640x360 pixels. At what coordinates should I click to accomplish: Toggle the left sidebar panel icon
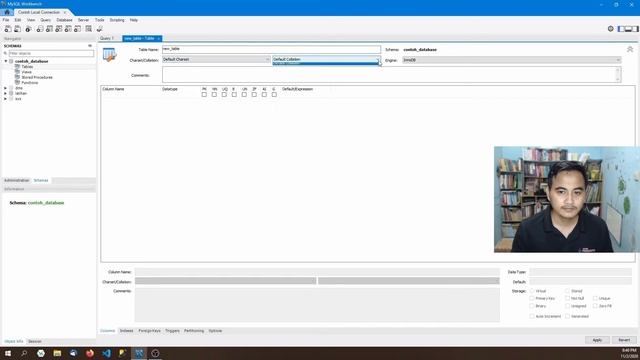tap(621, 29)
